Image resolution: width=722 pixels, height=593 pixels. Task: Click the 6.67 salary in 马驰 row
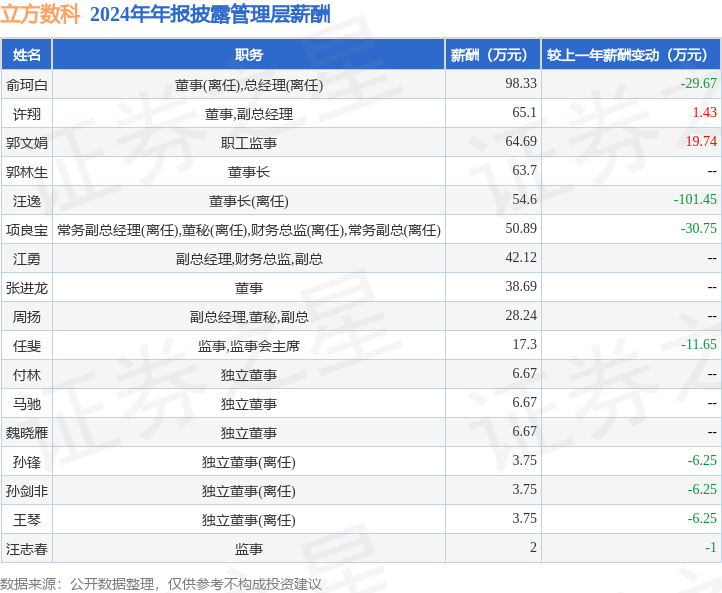pos(524,402)
